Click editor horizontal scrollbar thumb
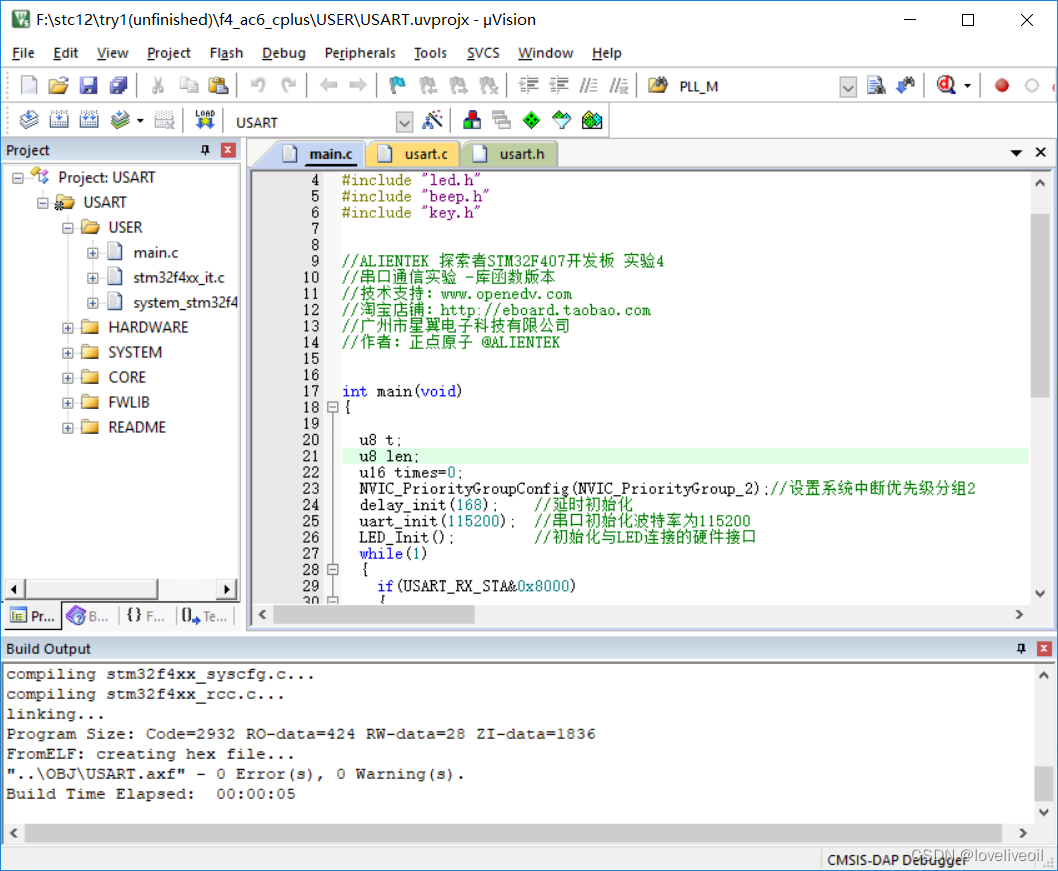 click(x=374, y=614)
